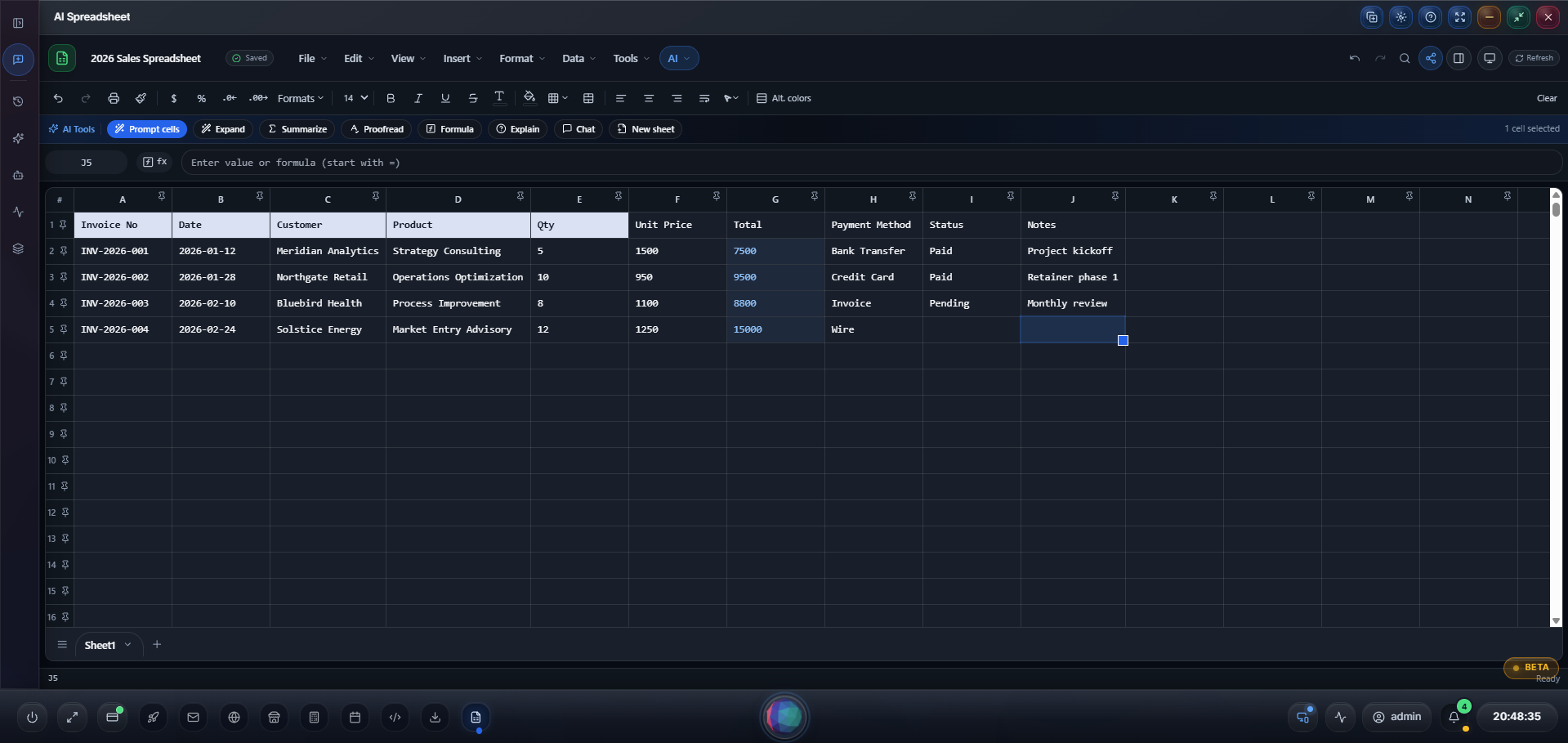Apply percent number format
Image resolution: width=1568 pixels, height=743 pixels.
tap(201, 98)
